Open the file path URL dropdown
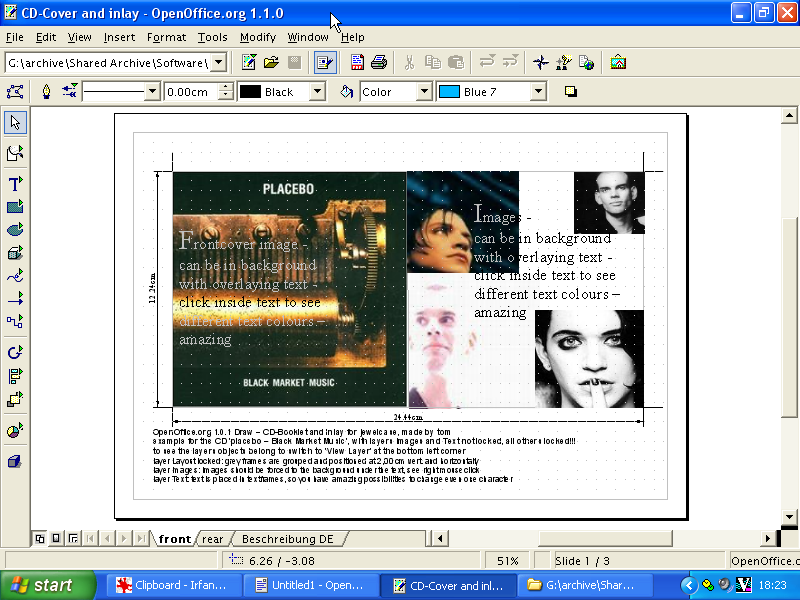The width and height of the screenshot is (800, 600). tap(219, 63)
